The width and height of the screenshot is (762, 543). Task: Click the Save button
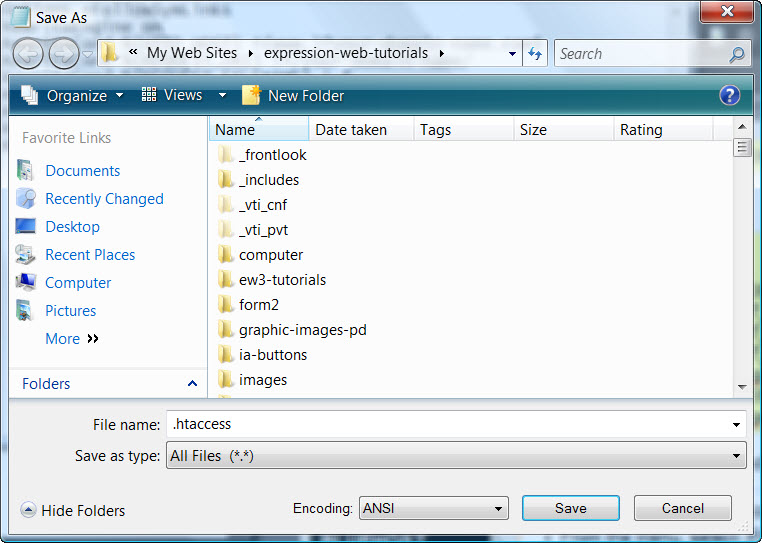571,508
